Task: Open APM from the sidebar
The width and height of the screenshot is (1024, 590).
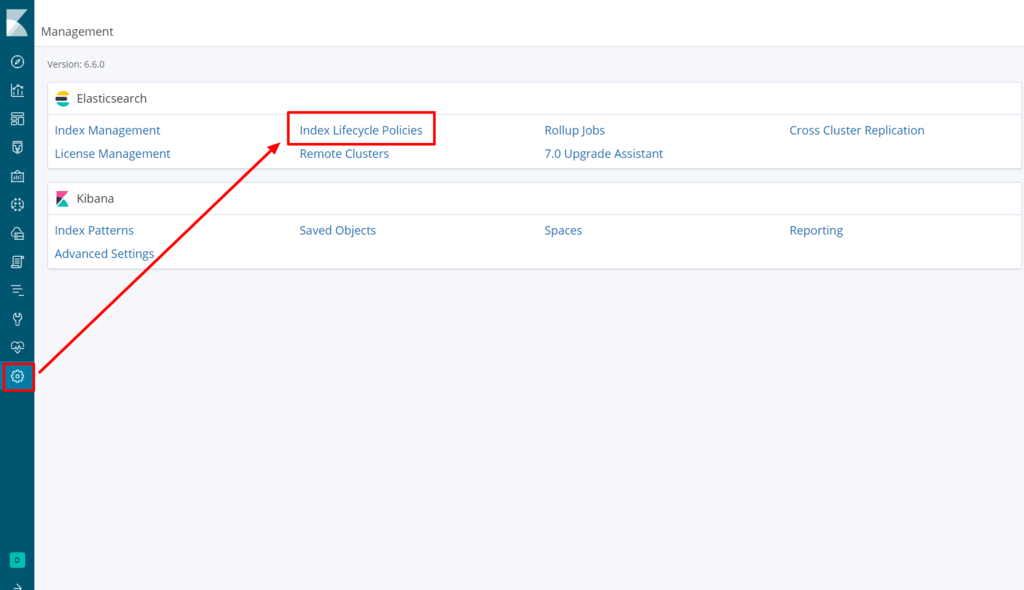Action: (18, 290)
